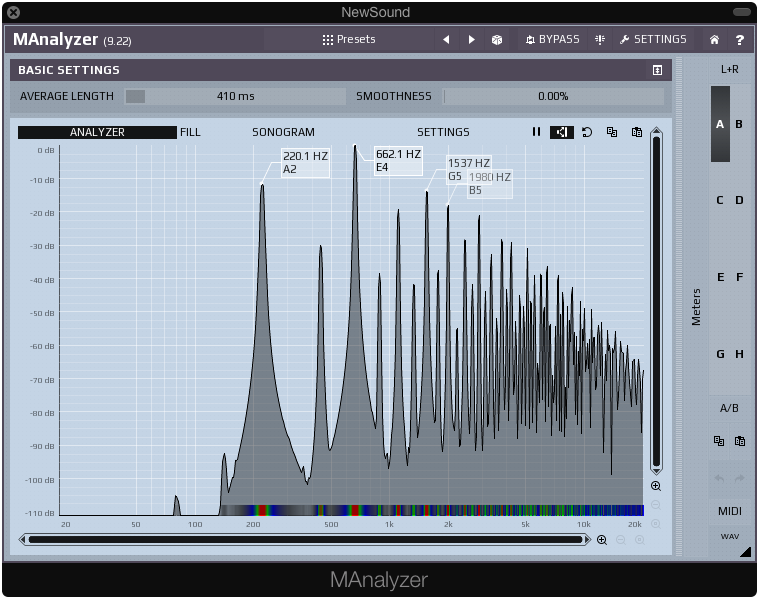
Task: Zoom in horizontally with magnifier plus
Action: coord(602,540)
